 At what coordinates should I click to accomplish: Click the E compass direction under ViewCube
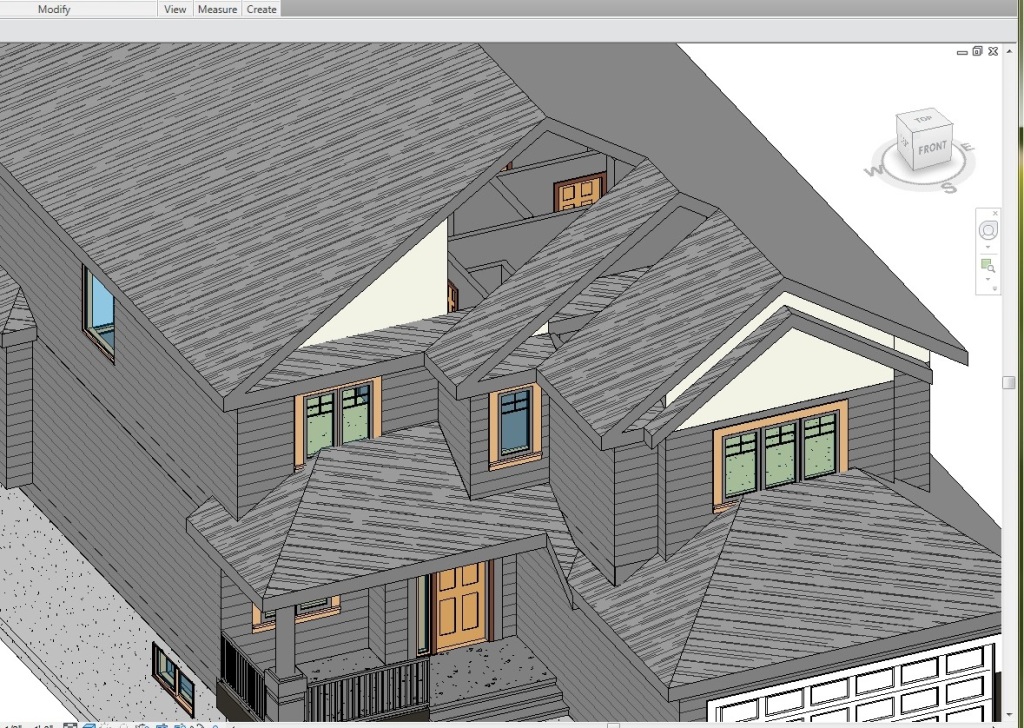click(968, 147)
